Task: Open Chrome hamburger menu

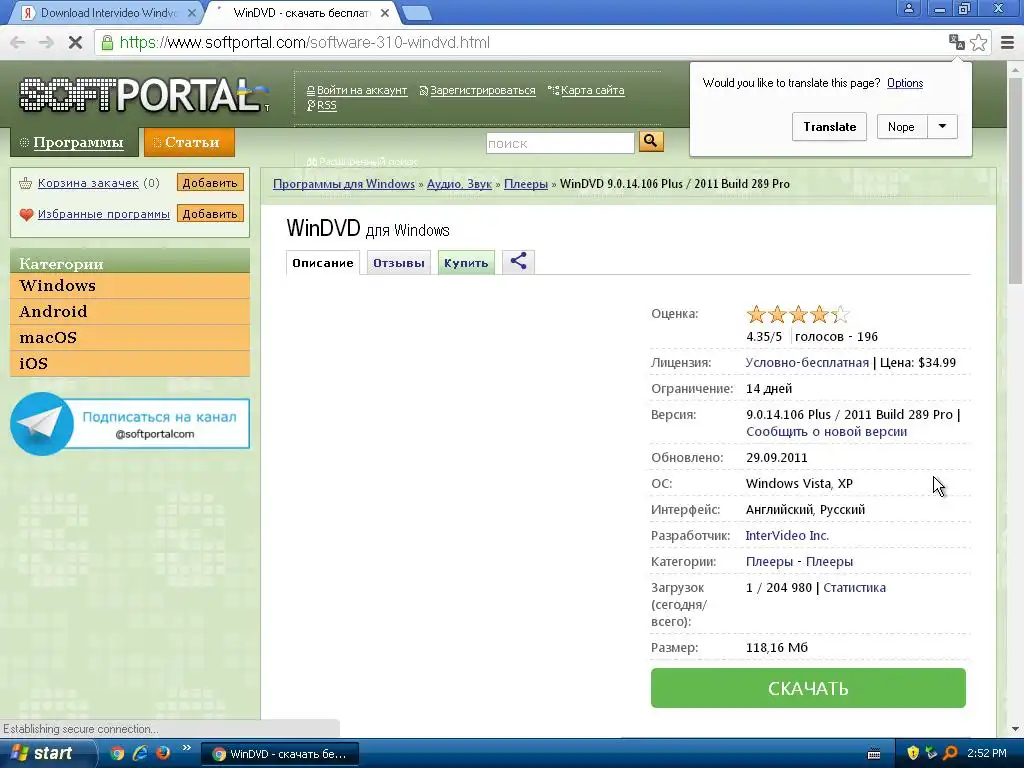Action: (1007, 42)
